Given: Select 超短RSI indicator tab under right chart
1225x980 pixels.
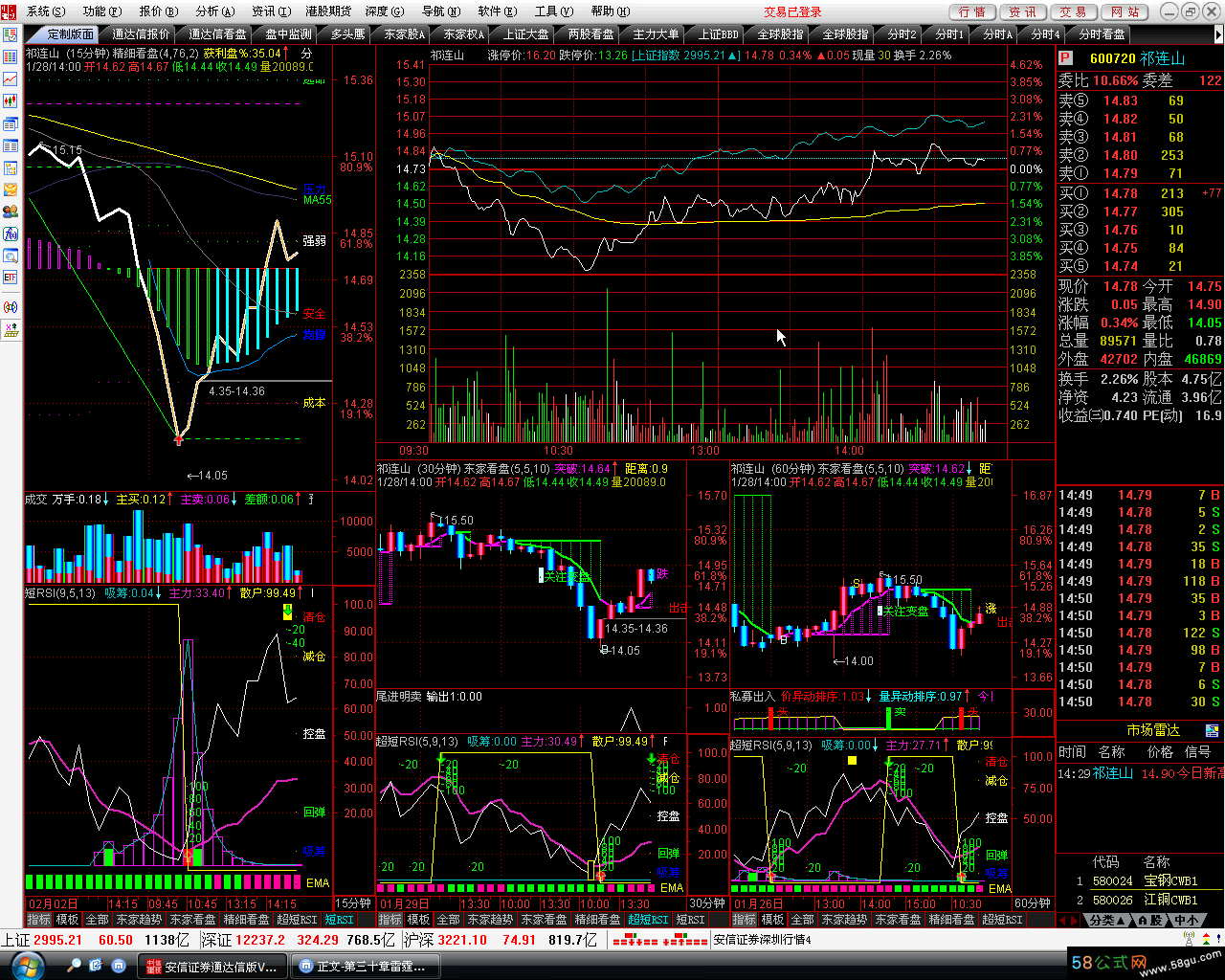Looking at the screenshot, I should point(1002,920).
